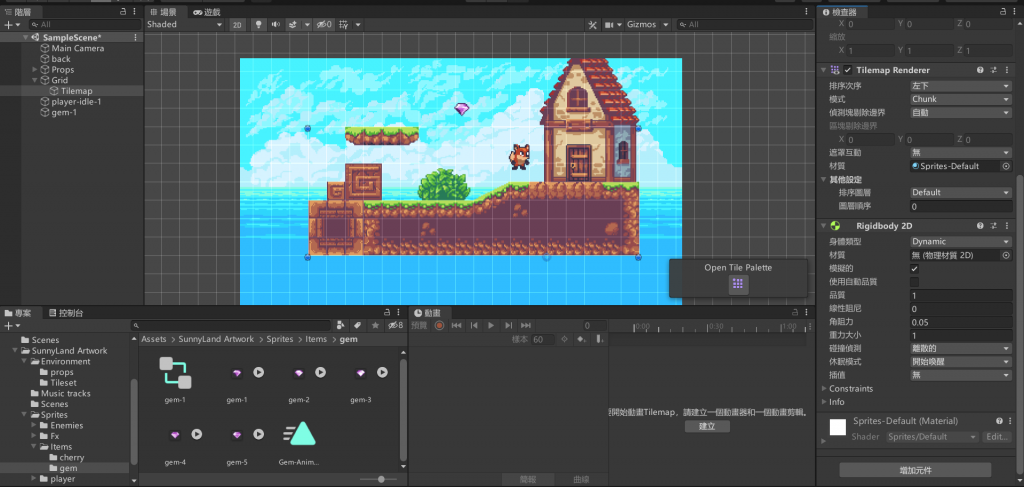Select the 檢查器 inspector tab
This screenshot has width=1024, height=487.
click(842, 12)
